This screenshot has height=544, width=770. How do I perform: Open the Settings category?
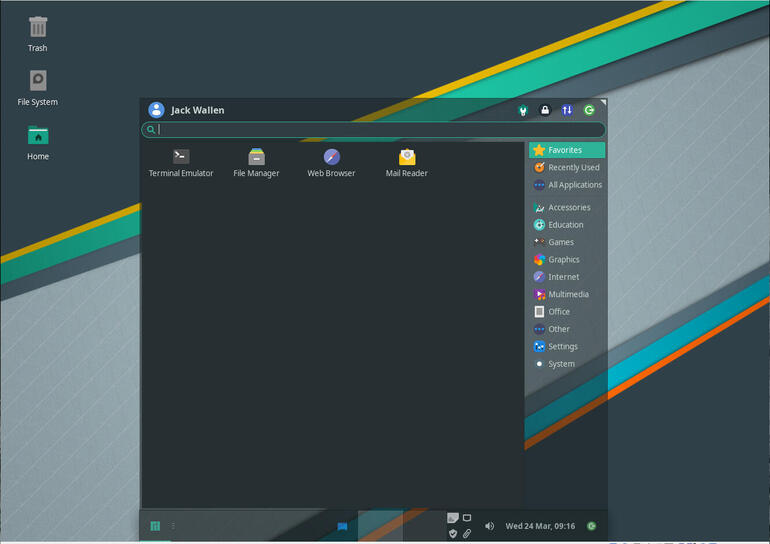pos(567,347)
